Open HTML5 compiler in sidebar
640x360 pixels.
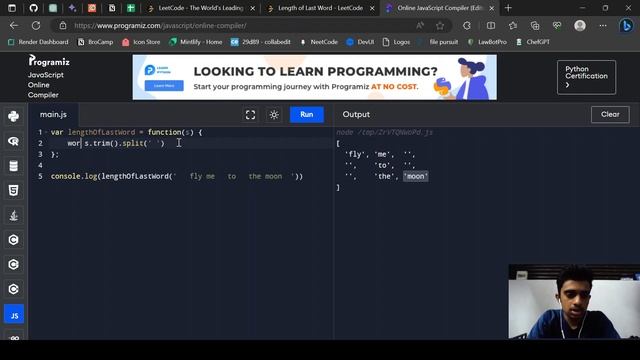(13, 191)
